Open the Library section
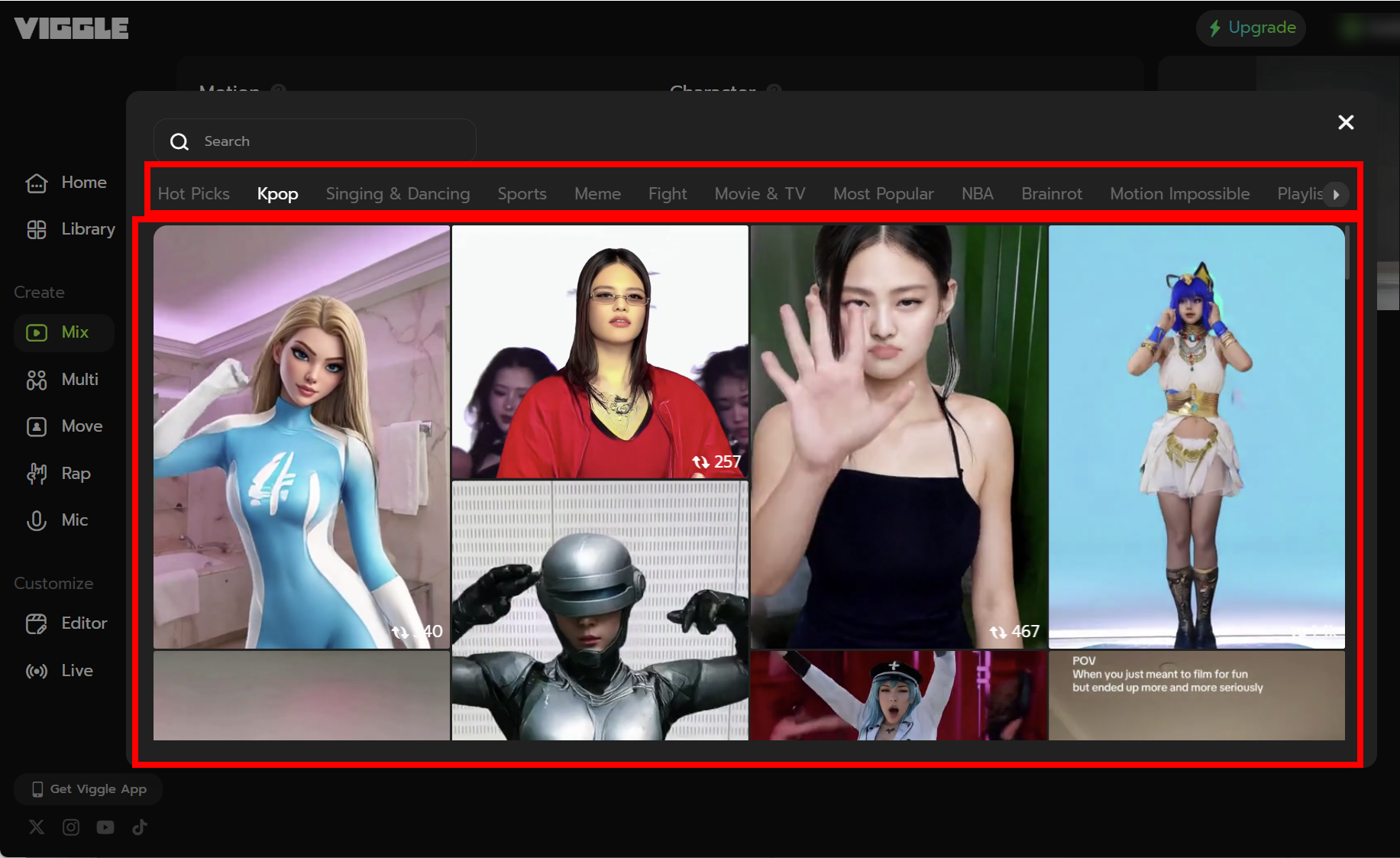 [x=70, y=229]
